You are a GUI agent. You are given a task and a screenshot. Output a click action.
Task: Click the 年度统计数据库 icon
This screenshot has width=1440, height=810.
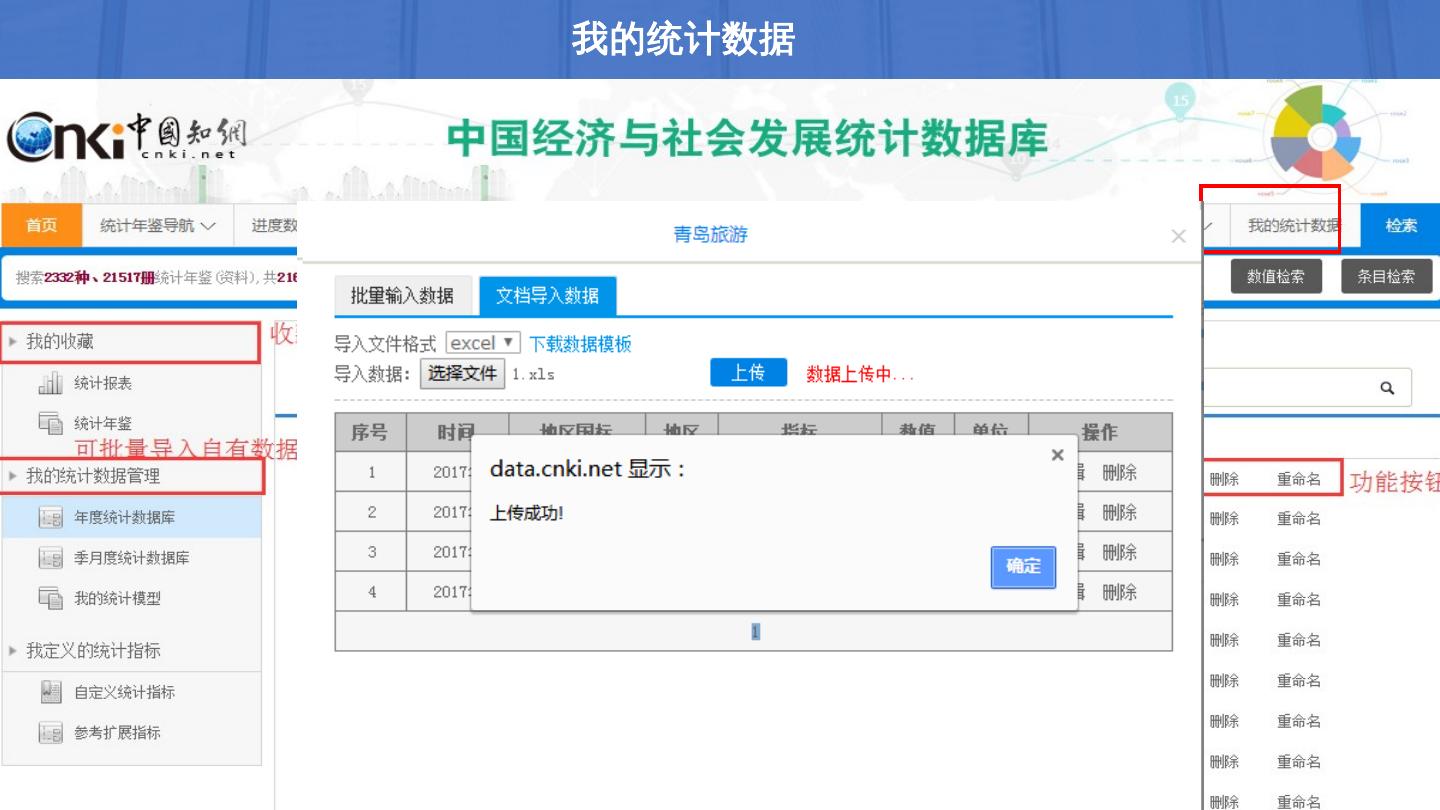click(50, 518)
